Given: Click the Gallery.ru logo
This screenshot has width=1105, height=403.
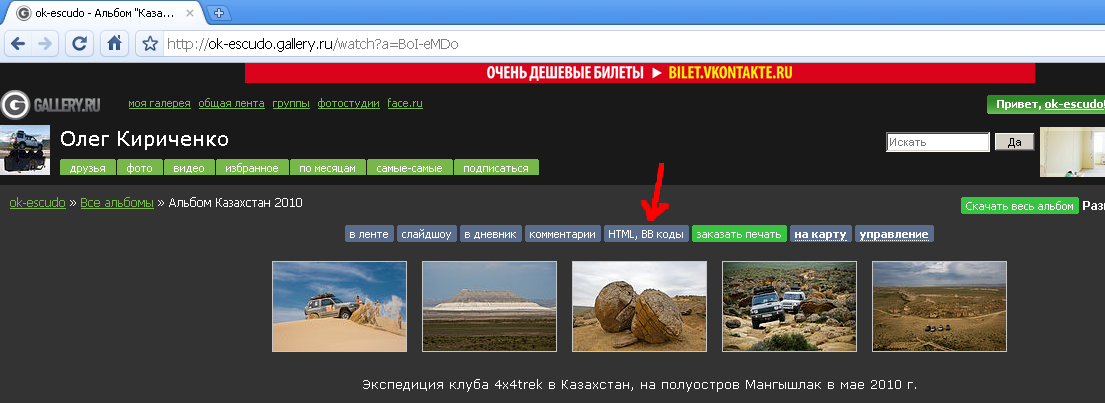Looking at the screenshot, I should [x=52, y=105].
